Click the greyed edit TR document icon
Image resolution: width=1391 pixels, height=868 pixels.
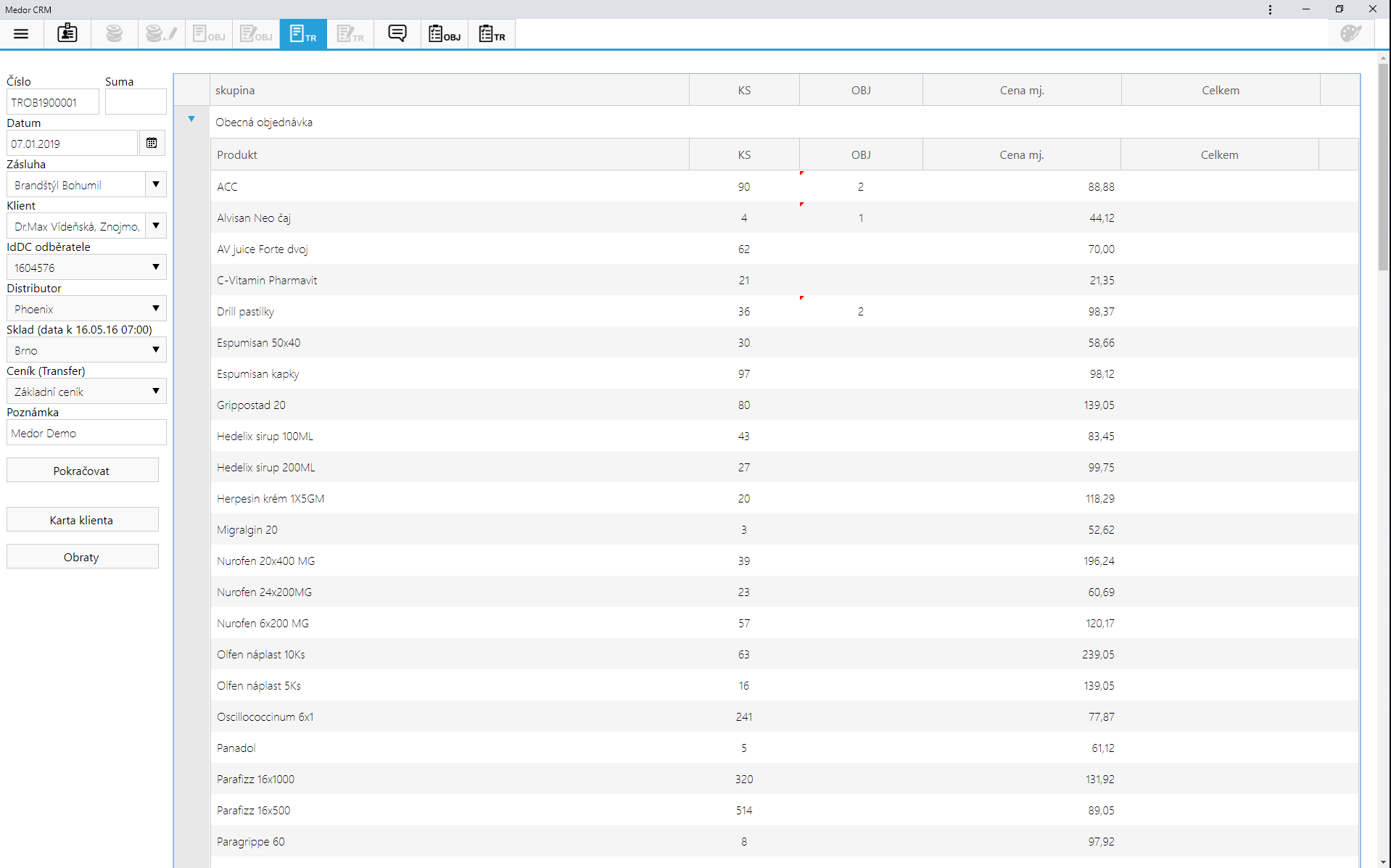click(350, 33)
